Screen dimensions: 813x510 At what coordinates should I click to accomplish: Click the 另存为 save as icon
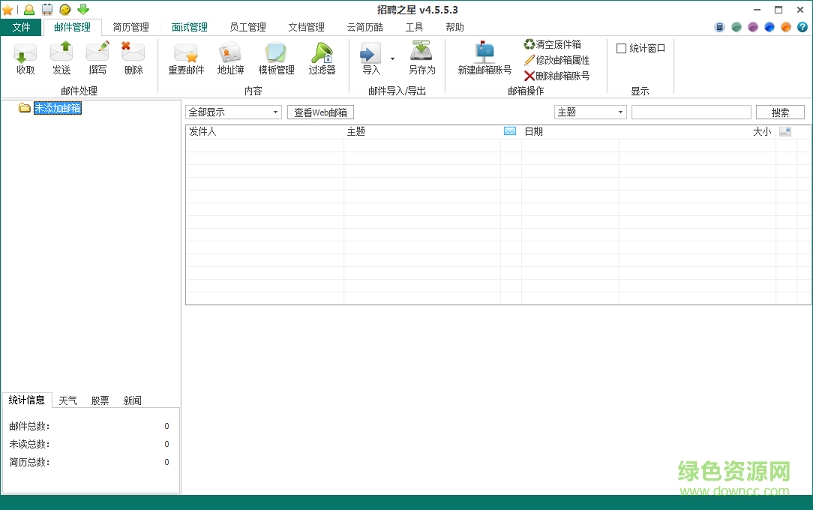422,58
